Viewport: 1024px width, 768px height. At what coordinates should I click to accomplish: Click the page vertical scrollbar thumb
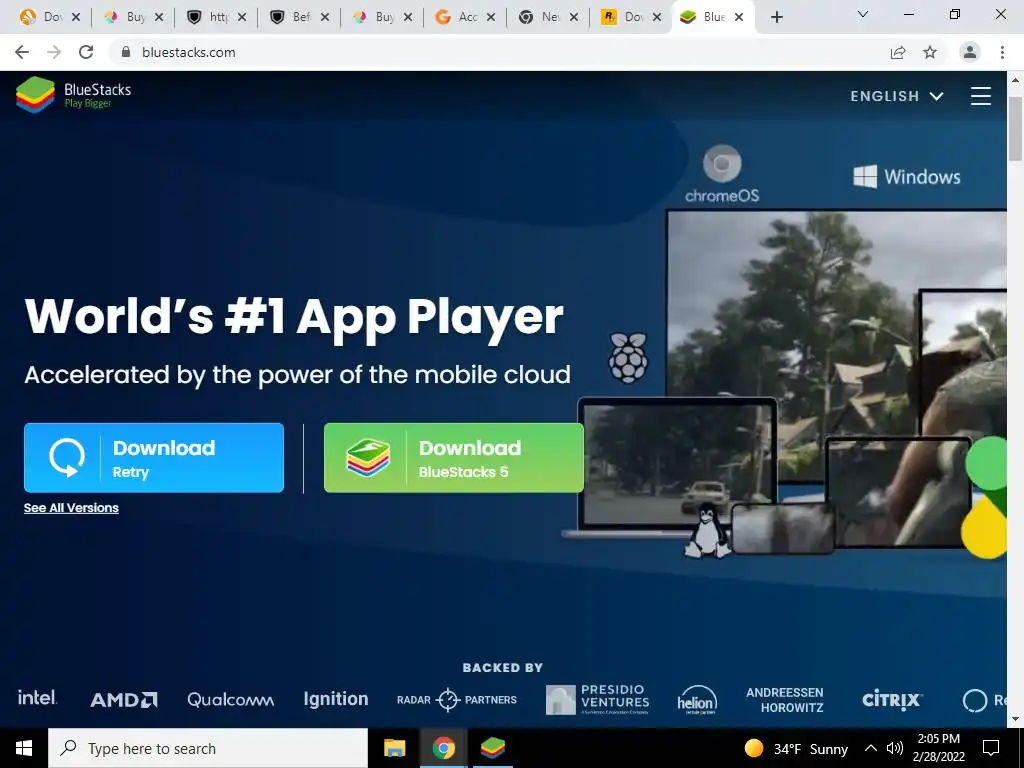(1015, 128)
